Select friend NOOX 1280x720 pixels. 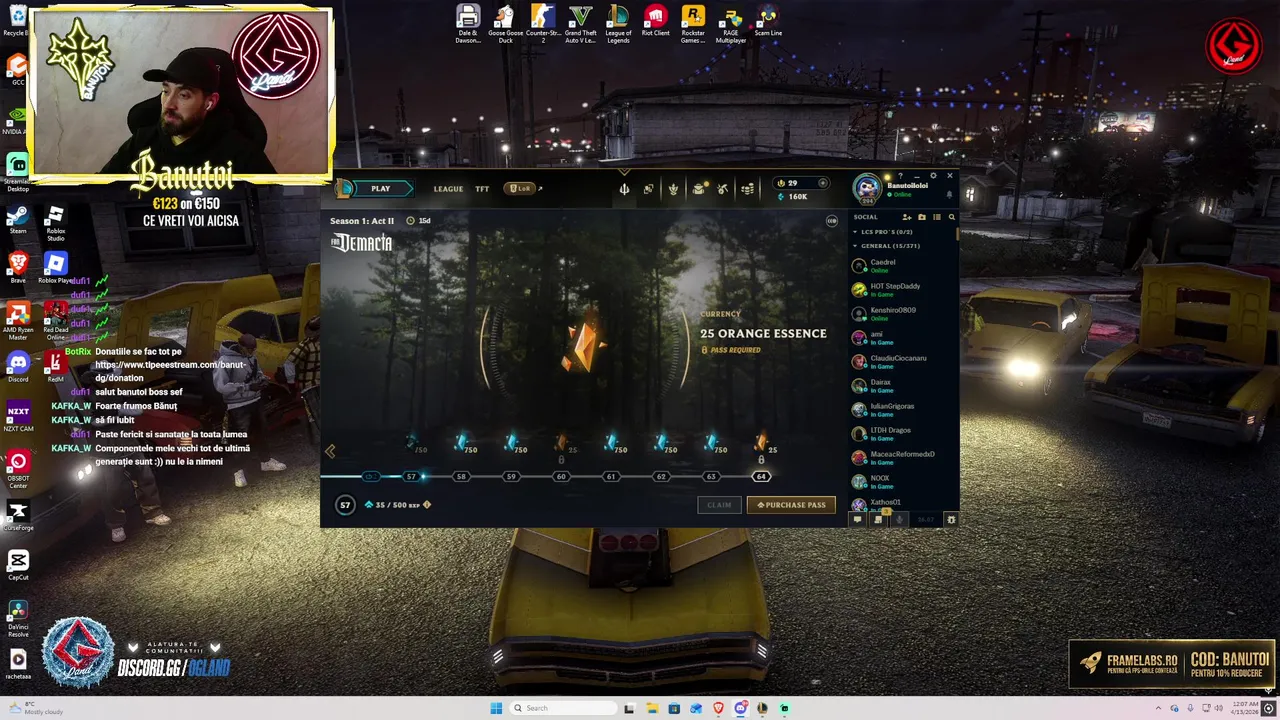click(x=903, y=482)
